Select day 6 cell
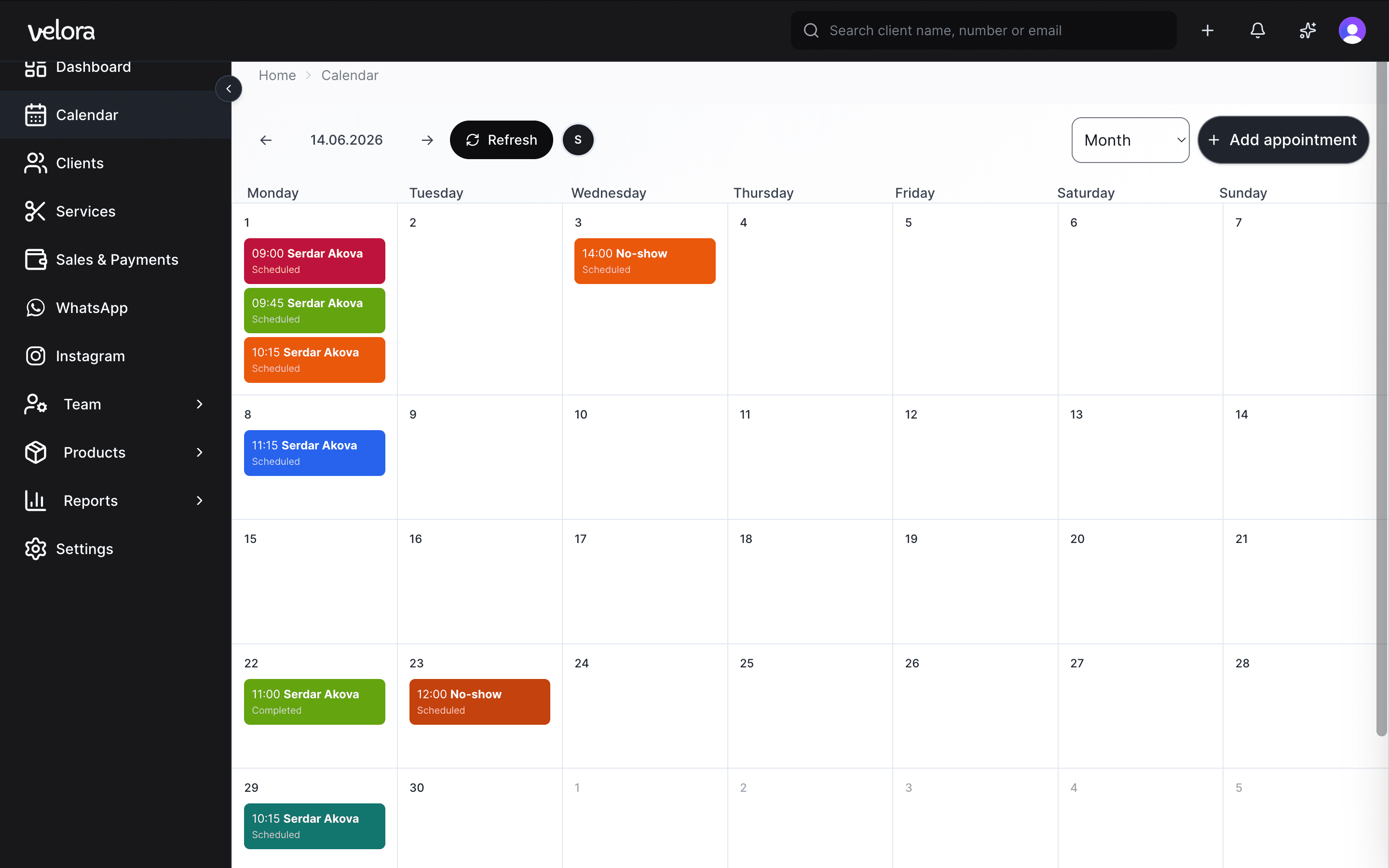Screen dimensions: 1389x868 click(1141, 299)
